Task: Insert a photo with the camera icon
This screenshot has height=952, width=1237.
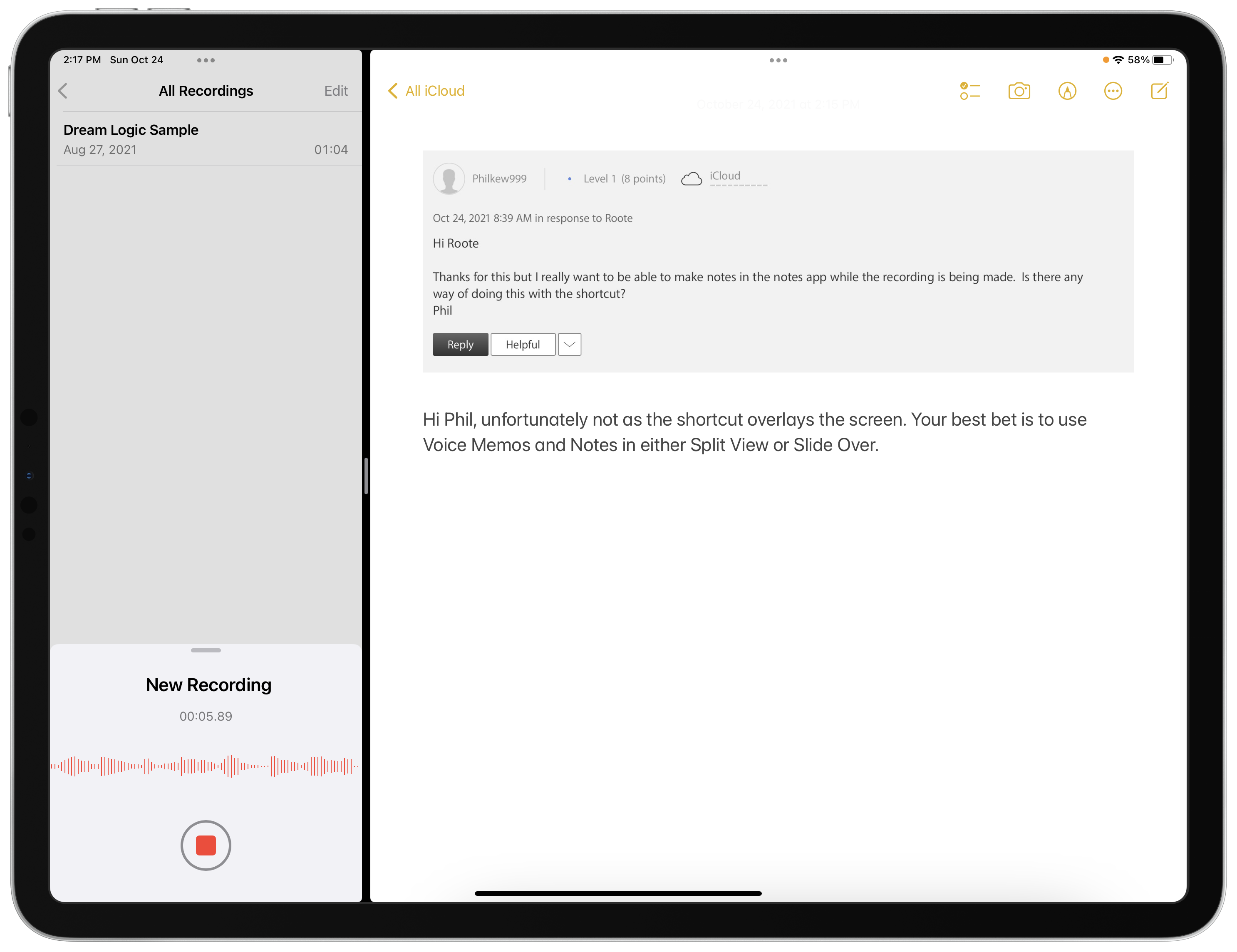Action: point(1019,91)
